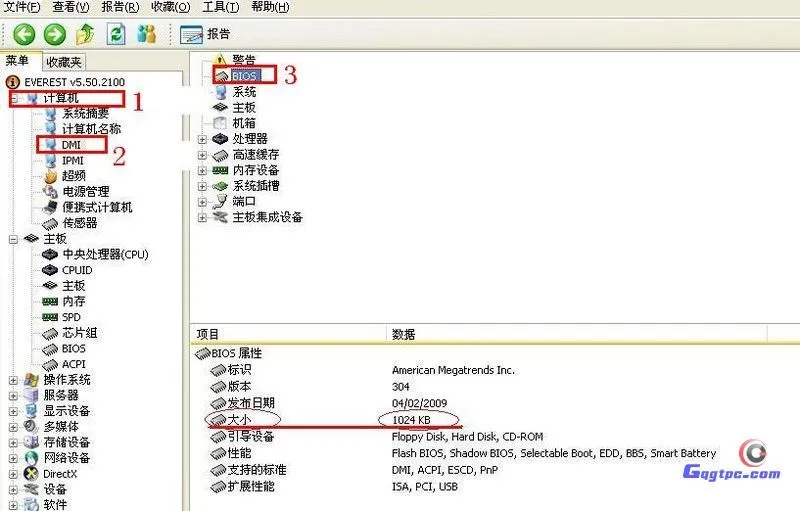Select 机箱 in the DMI pane
The width and height of the screenshot is (800, 511).
tap(244, 123)
